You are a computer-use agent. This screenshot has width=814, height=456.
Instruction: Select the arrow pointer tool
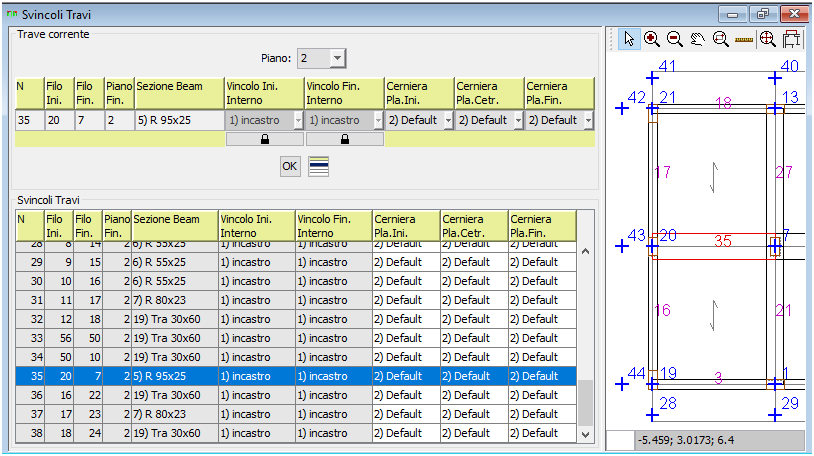coord(629,39)
